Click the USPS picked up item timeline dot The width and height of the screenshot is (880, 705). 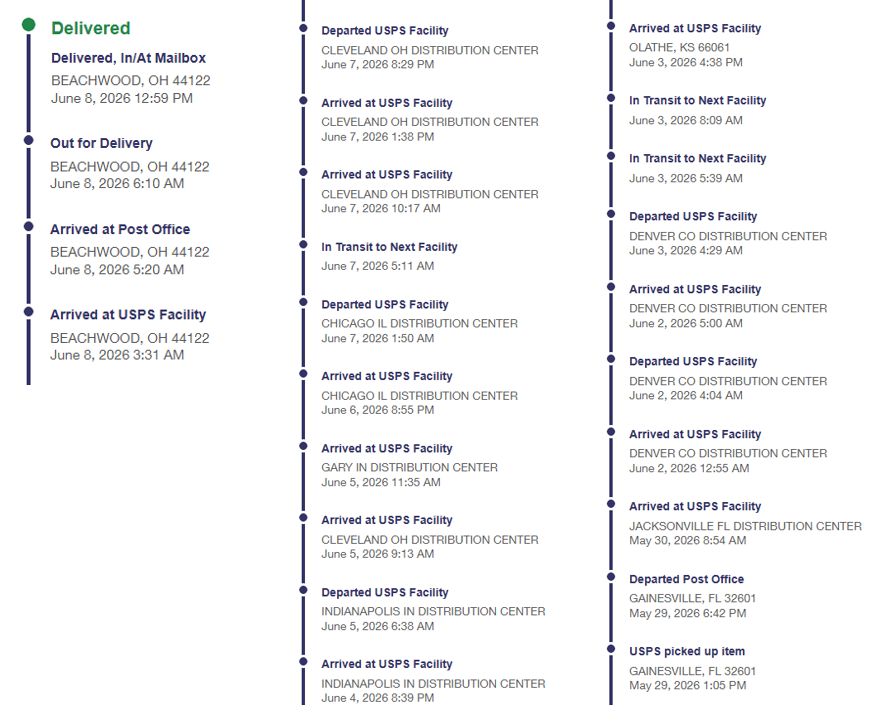(x=611, y=649)
